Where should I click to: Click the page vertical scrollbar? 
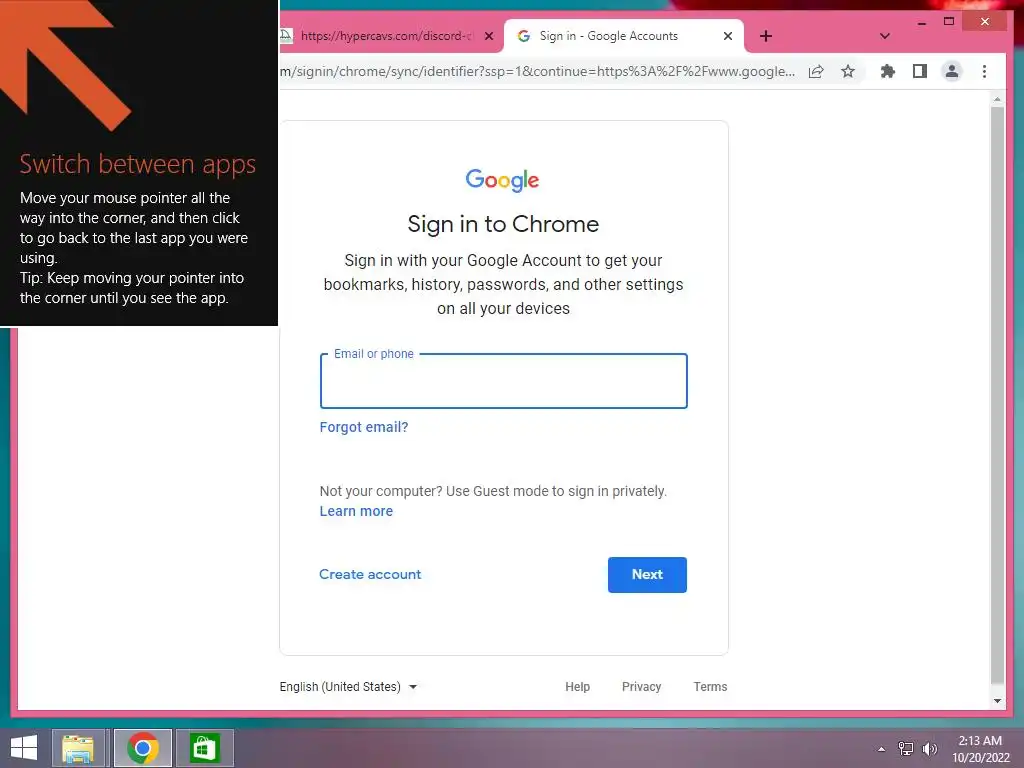coord(997,395)
